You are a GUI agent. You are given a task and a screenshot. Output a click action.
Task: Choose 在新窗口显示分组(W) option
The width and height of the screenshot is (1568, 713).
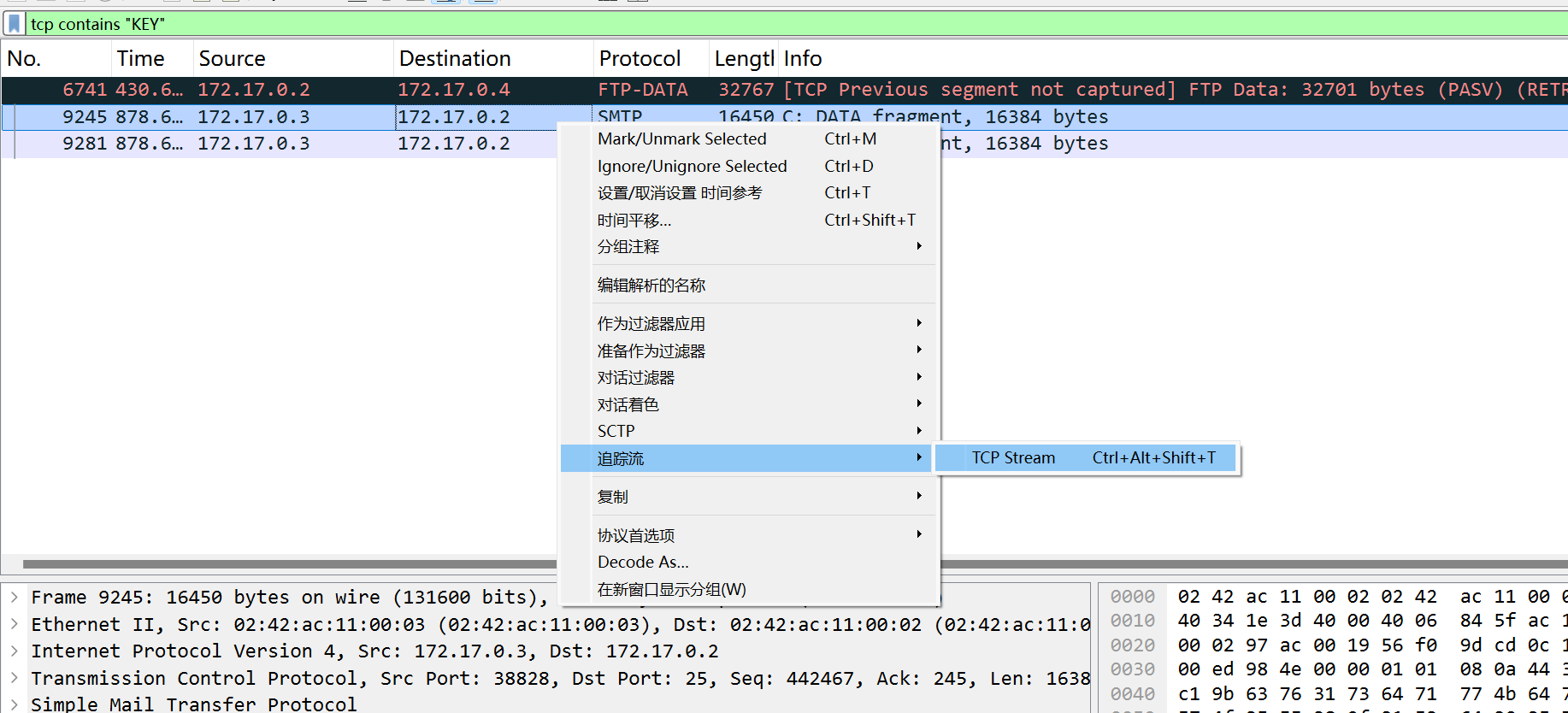(x=671, y=589)
